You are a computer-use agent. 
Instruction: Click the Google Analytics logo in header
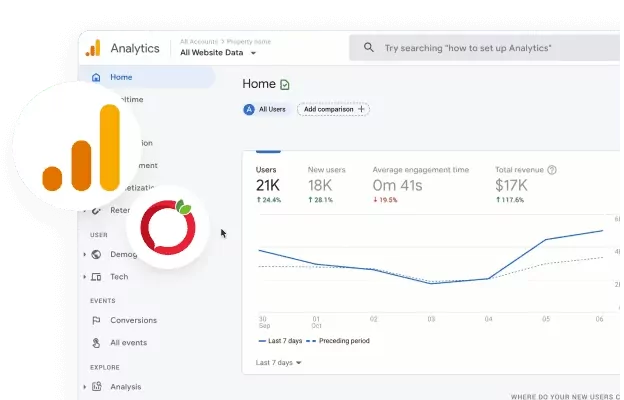coord(93,47)
